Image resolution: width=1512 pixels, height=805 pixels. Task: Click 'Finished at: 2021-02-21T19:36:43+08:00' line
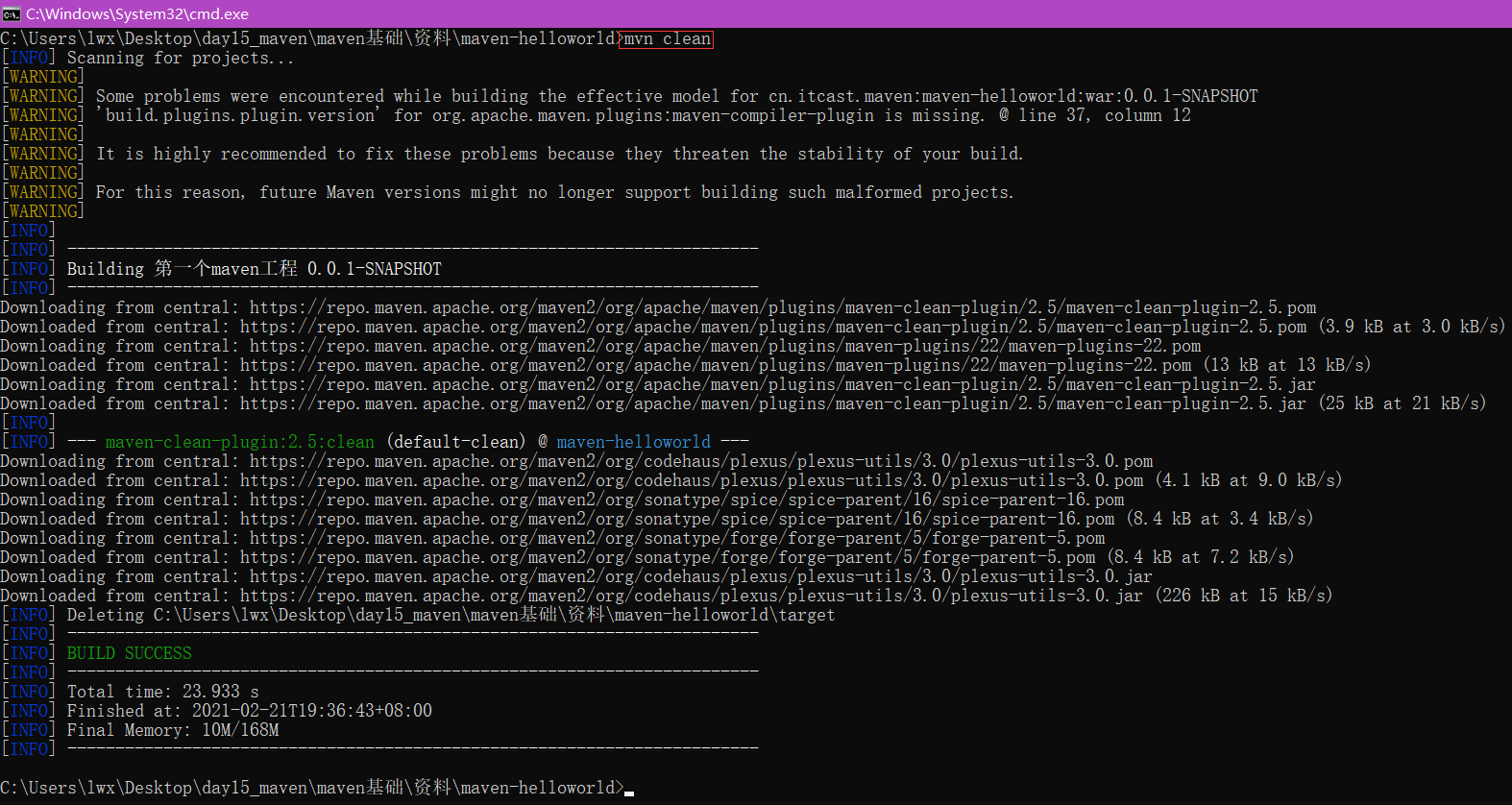[x=250, y=712]
